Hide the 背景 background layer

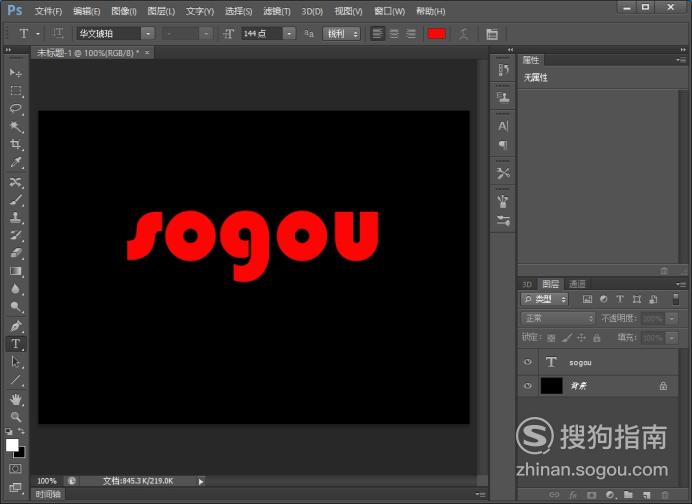click(527, 386)
